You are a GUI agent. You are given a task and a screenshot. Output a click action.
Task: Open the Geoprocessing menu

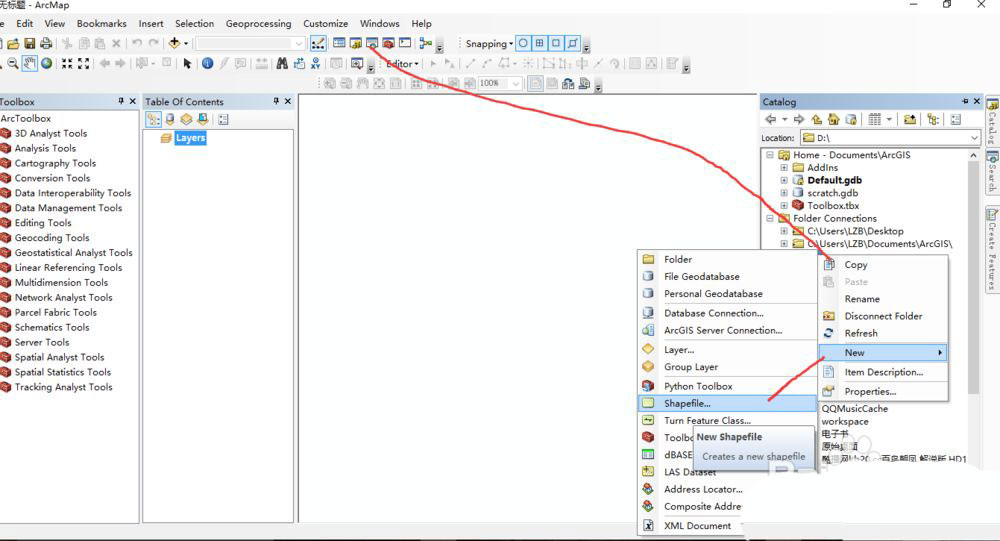(258, 24)
